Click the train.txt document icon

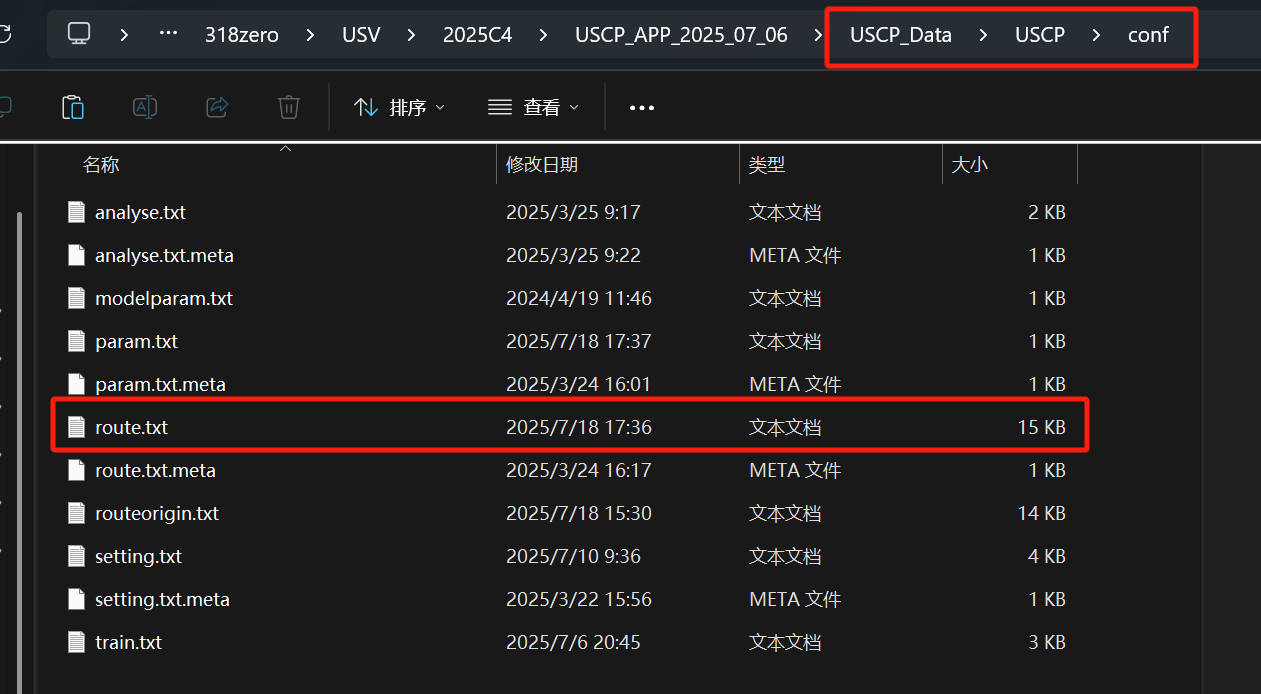click(77, 642)
